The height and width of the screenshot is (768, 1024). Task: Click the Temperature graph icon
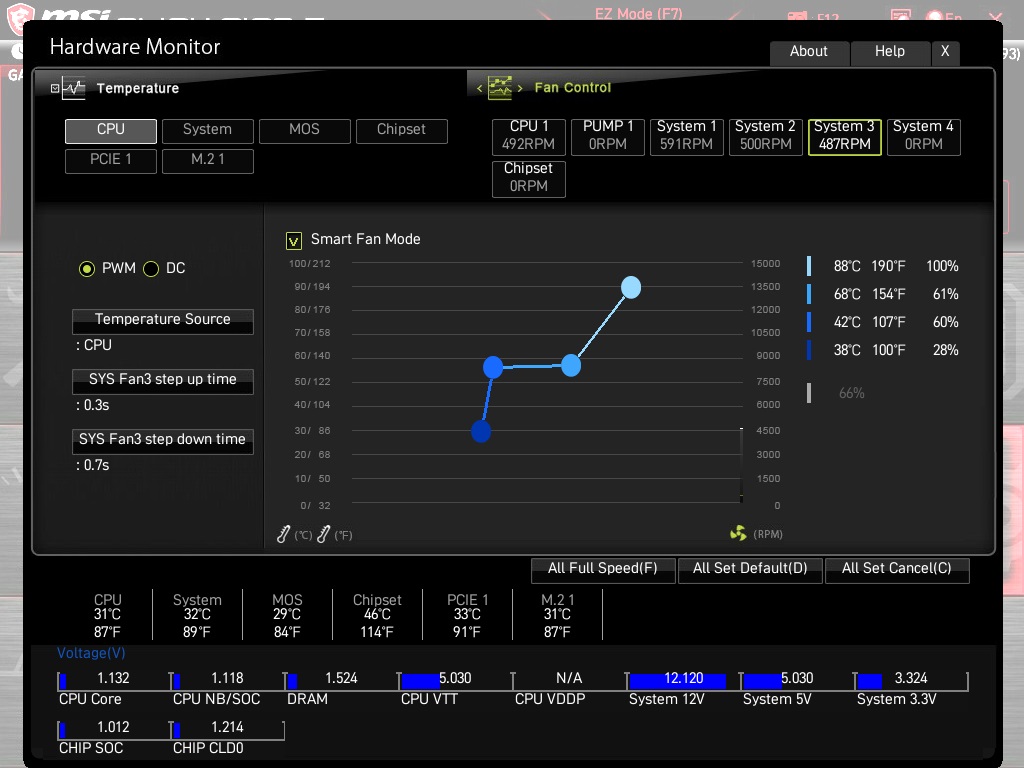[74, 88]
